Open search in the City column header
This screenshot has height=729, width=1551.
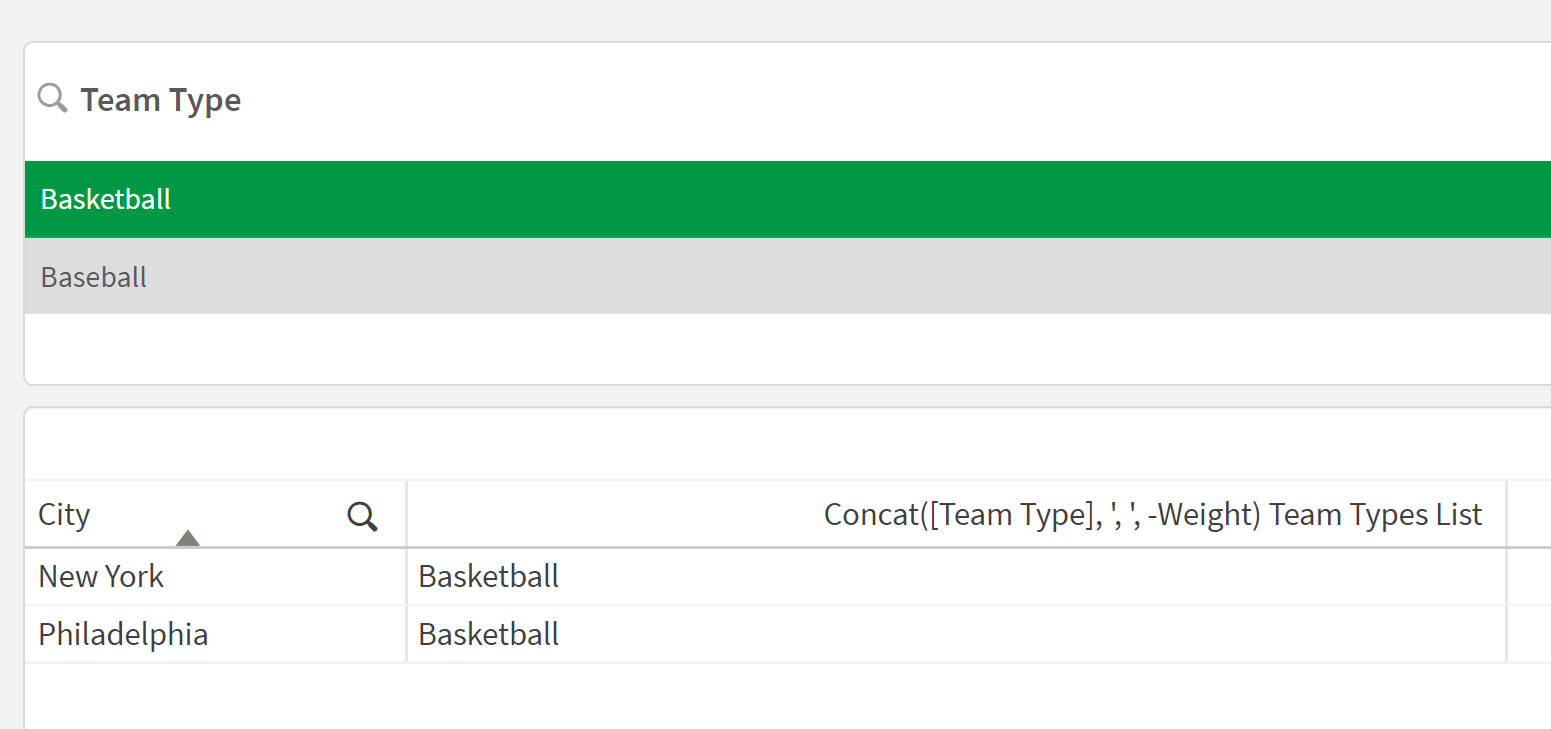tap(362, 516)
